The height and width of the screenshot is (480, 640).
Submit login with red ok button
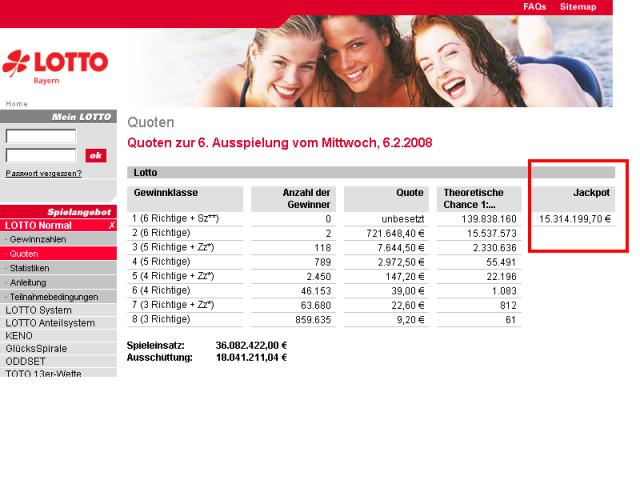pyautogui.click(x=96, y=155)
